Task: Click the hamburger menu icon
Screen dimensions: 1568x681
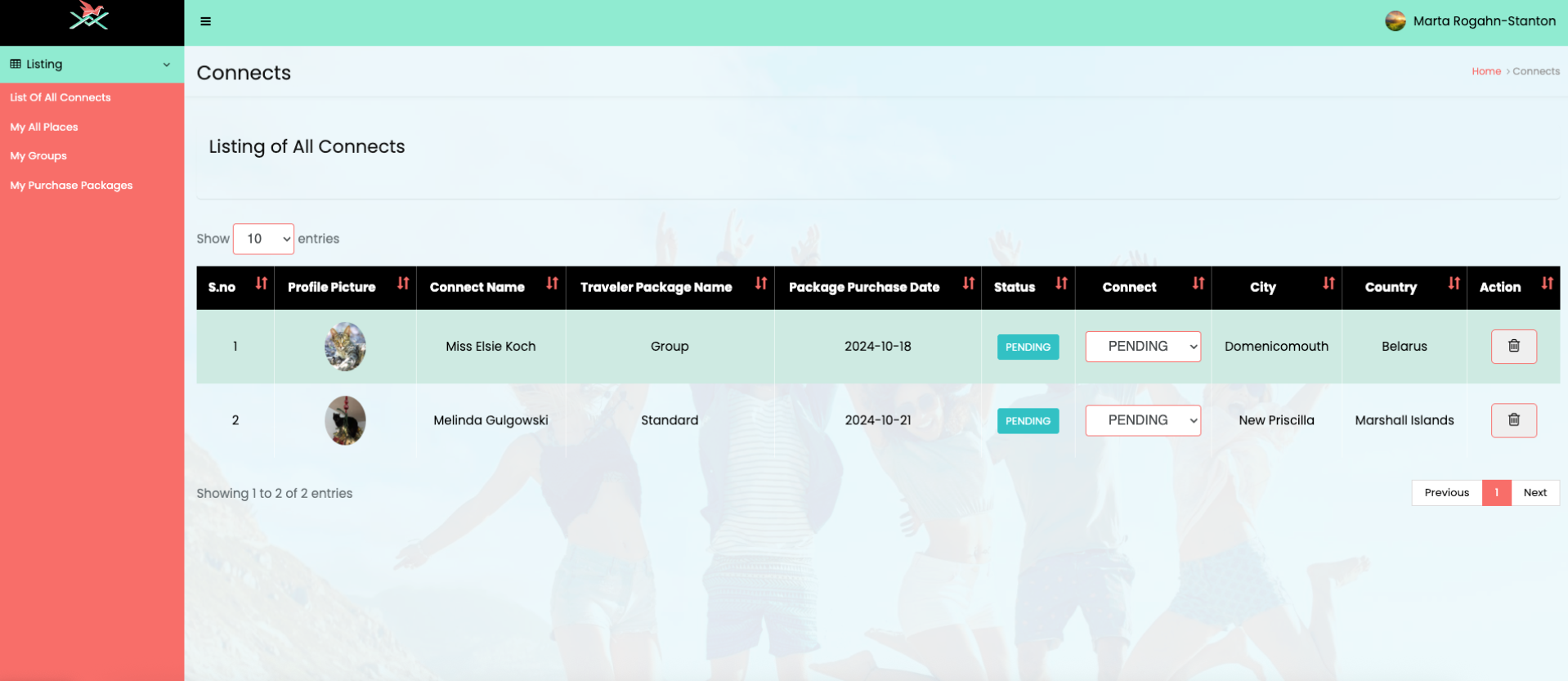Action: pos(205,21)
